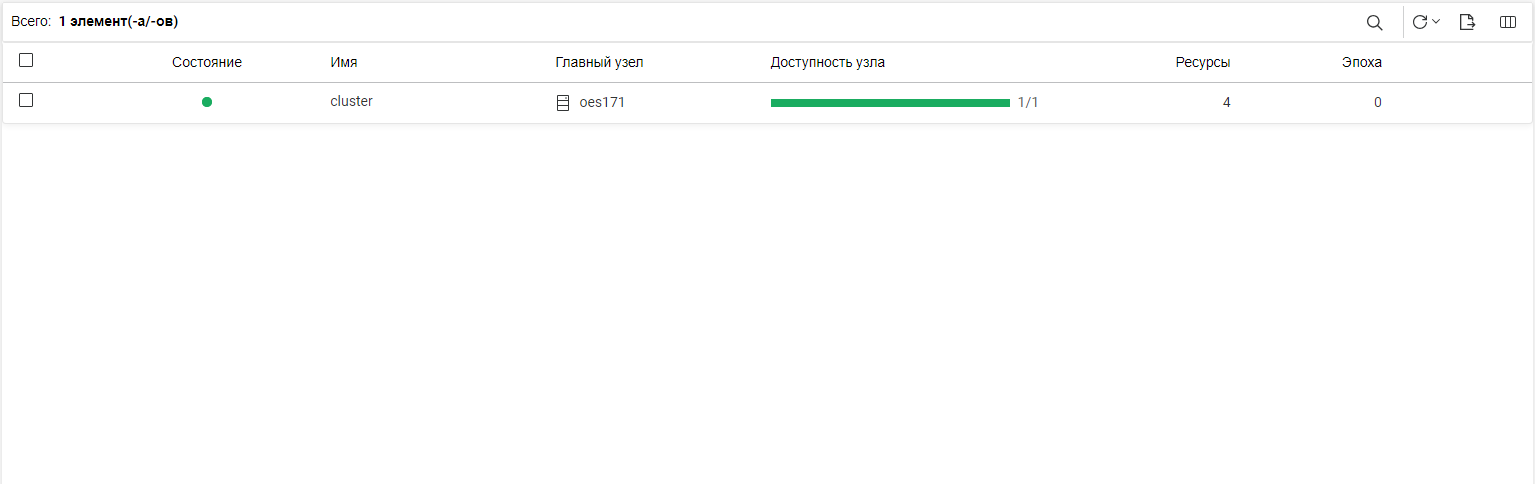This screenshot has width=1535, height=484.
Task: Open the cluster name entry
Action: pyautogui.click(x=351, y=101)
